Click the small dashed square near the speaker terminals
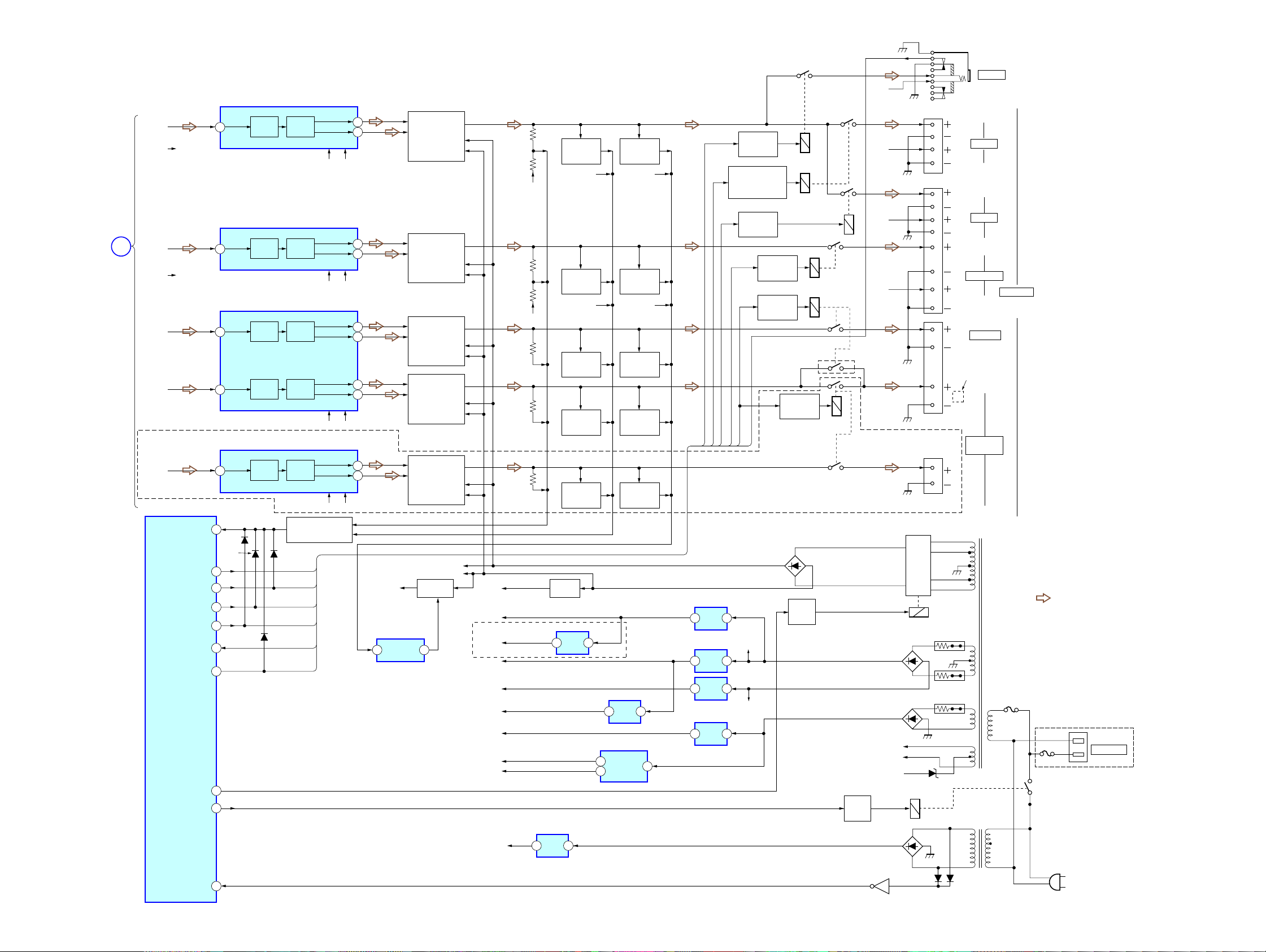 pyautogui.click(x=958, y=396)
